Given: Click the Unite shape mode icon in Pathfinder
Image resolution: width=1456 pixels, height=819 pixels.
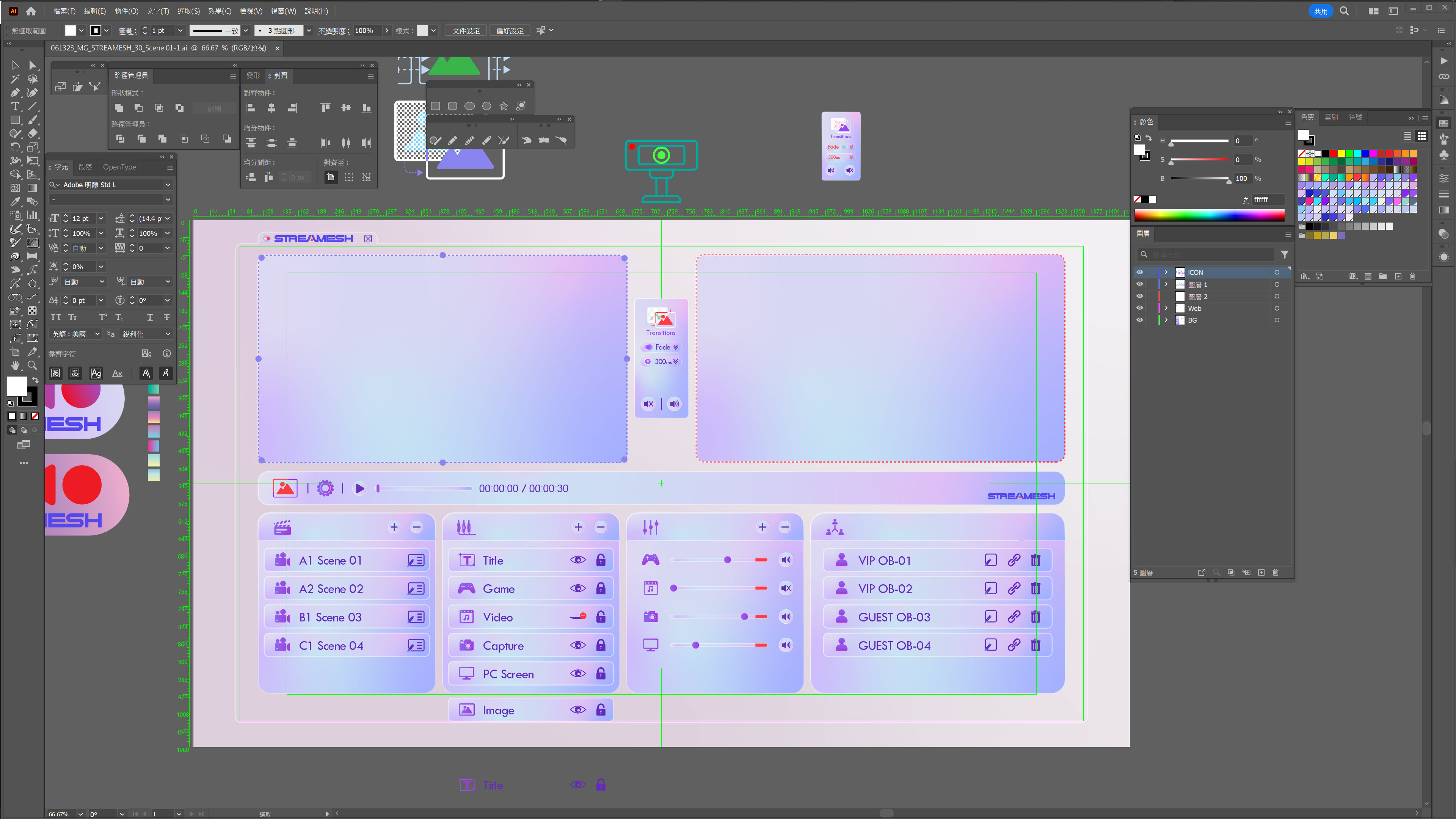Looking at the screenshot, I should pyautogui.click(x=119, y=108).
